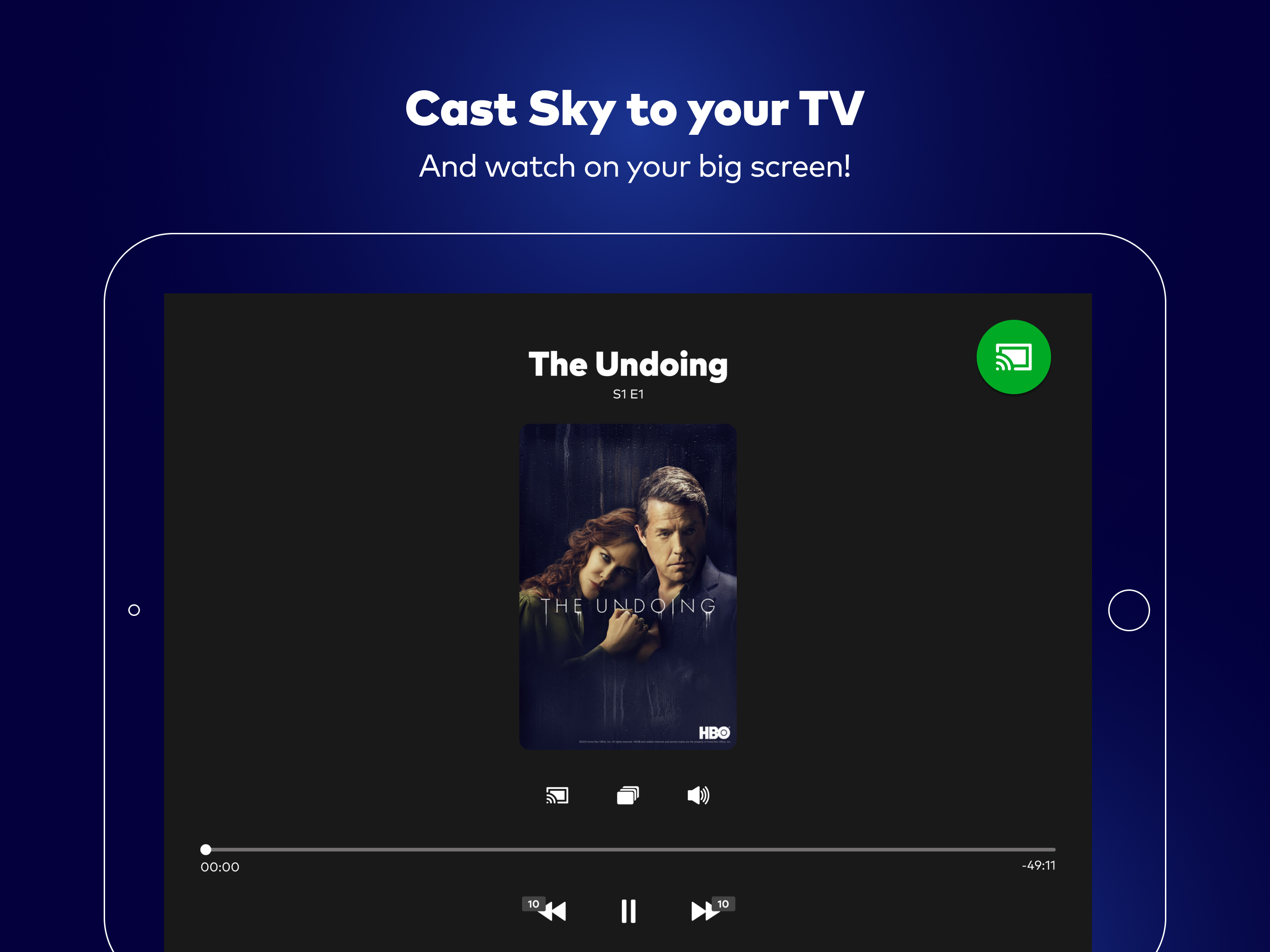Tap the green Cast button

click(1013, 357)
